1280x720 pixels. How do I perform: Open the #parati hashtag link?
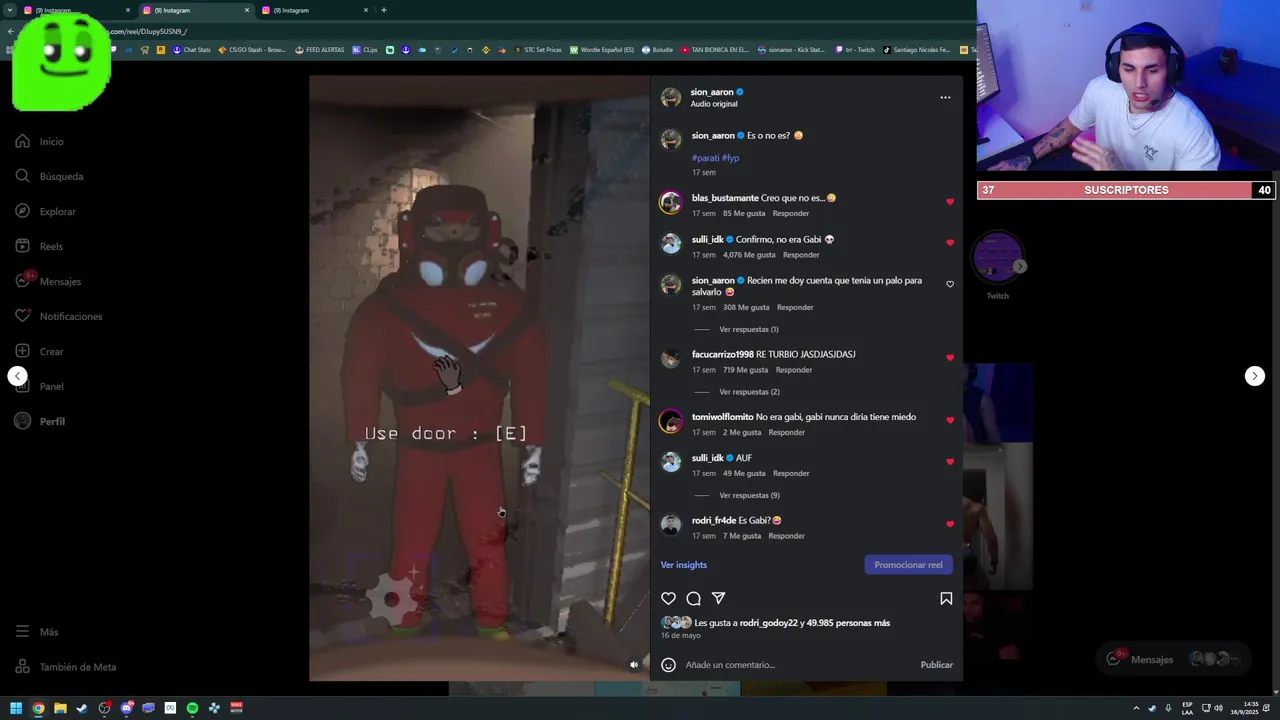(x=705, y=158)
